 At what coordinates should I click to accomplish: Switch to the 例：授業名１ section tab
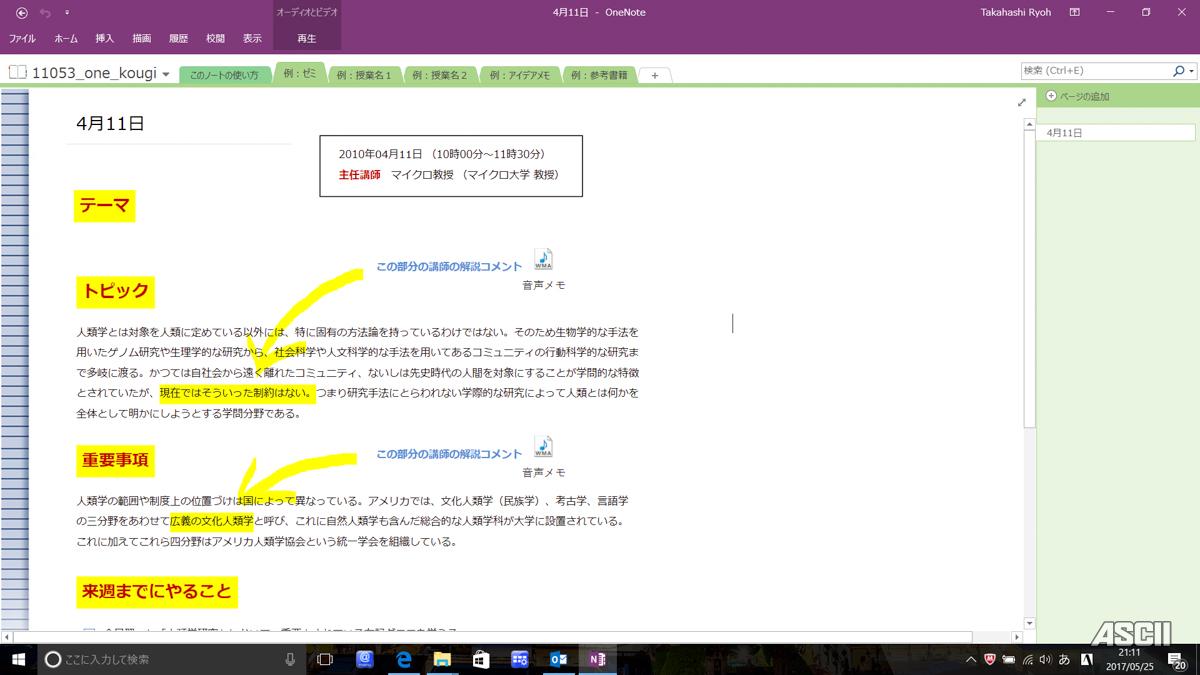point(364,75)
